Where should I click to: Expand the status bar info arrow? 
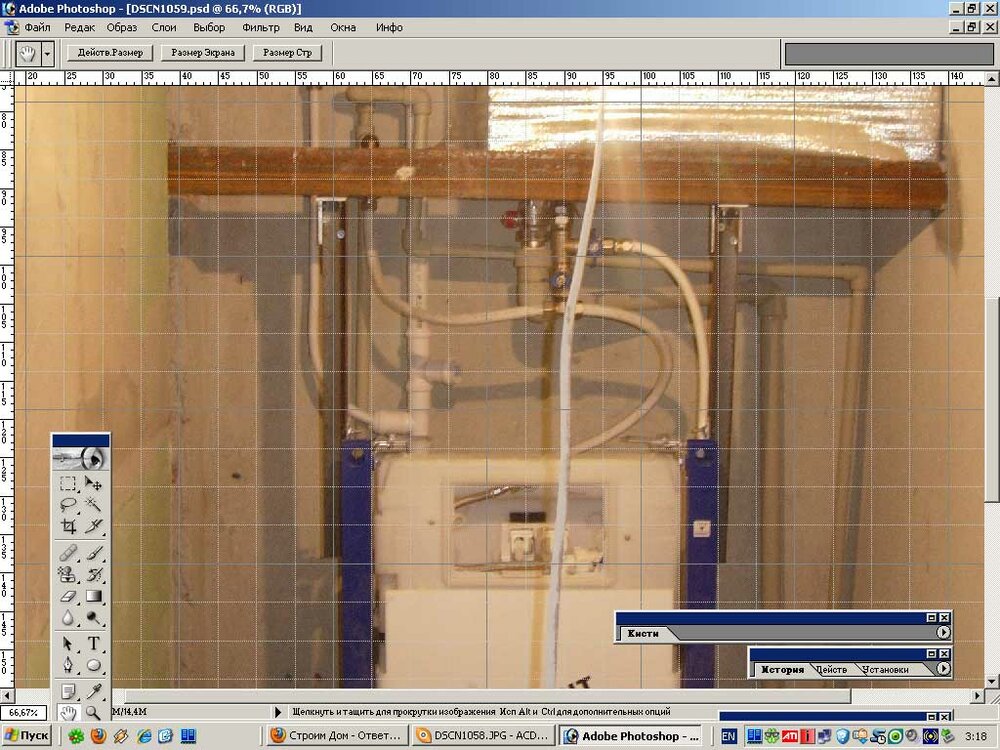coord(278,712)
